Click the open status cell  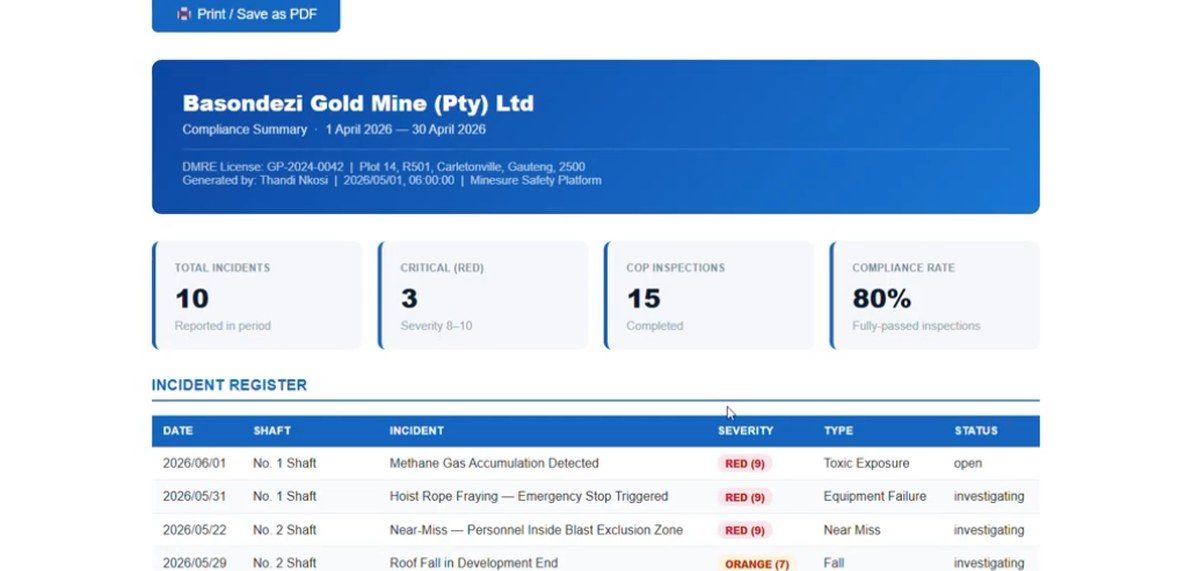968,464
